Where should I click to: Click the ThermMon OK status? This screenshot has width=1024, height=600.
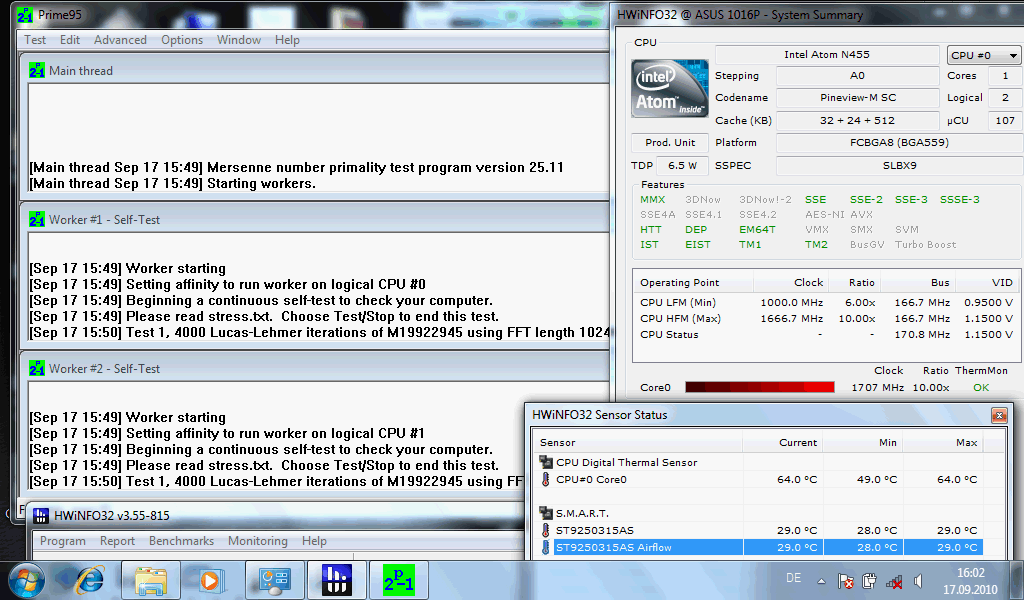[x=981, y=387]
